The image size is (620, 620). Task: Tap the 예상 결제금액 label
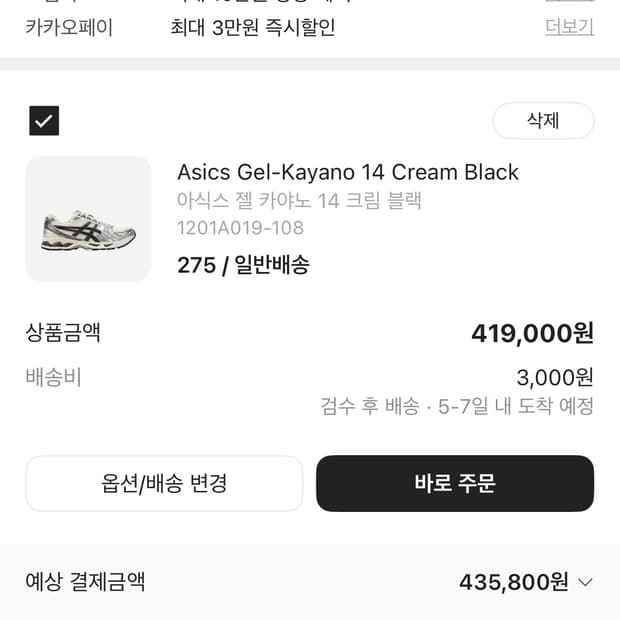pyautogui.click(x=85, y=582)
